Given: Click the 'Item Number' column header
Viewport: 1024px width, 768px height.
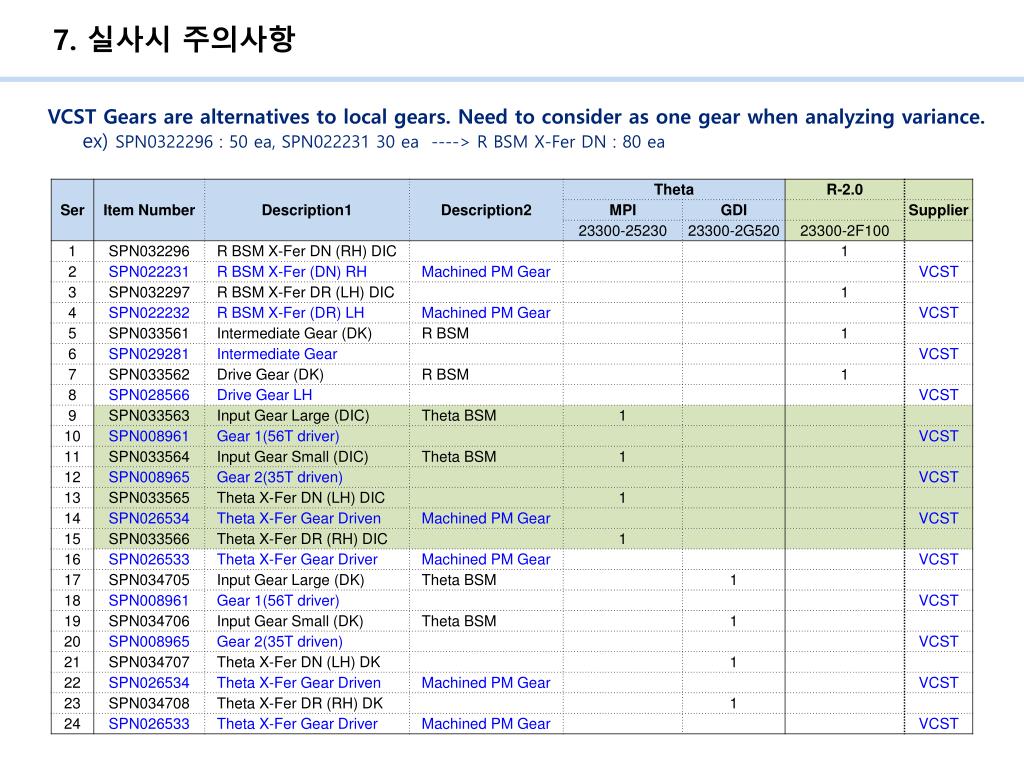Looking at the screenshot, I should [x=149, y=210].
